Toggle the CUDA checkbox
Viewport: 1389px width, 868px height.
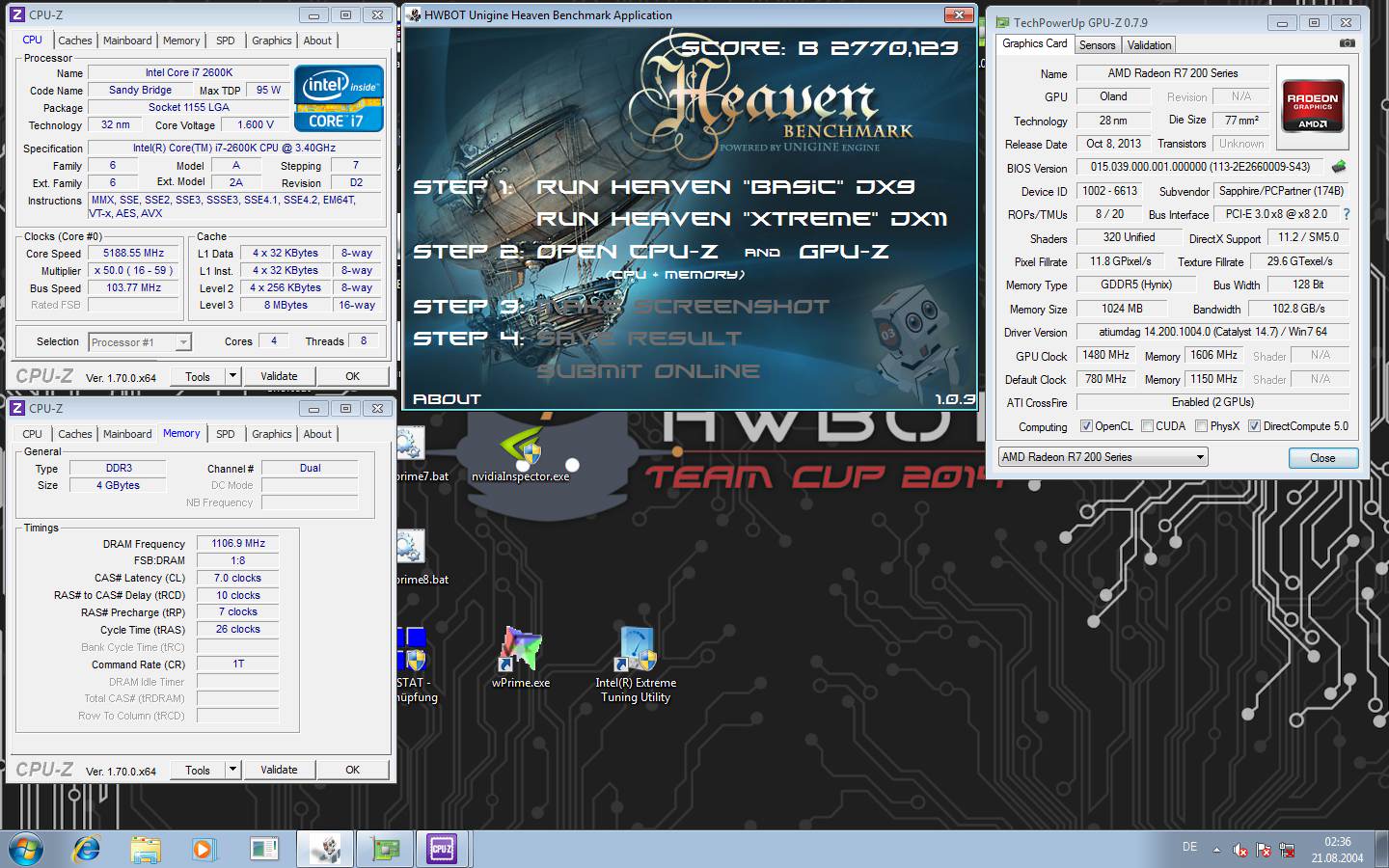(1147, 425)
